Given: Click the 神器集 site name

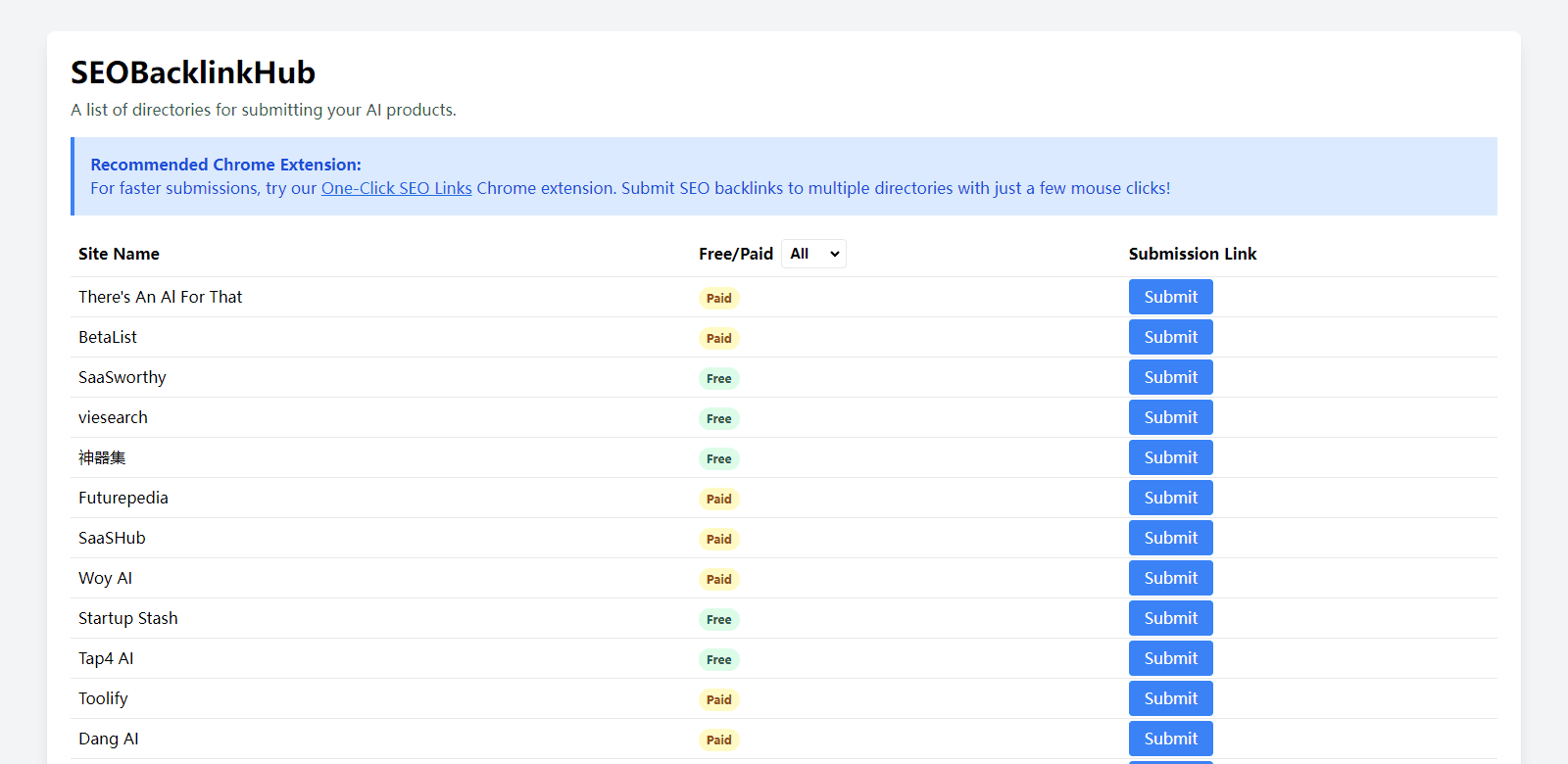Looking at the screenshot, I should [x=102, y=457].
